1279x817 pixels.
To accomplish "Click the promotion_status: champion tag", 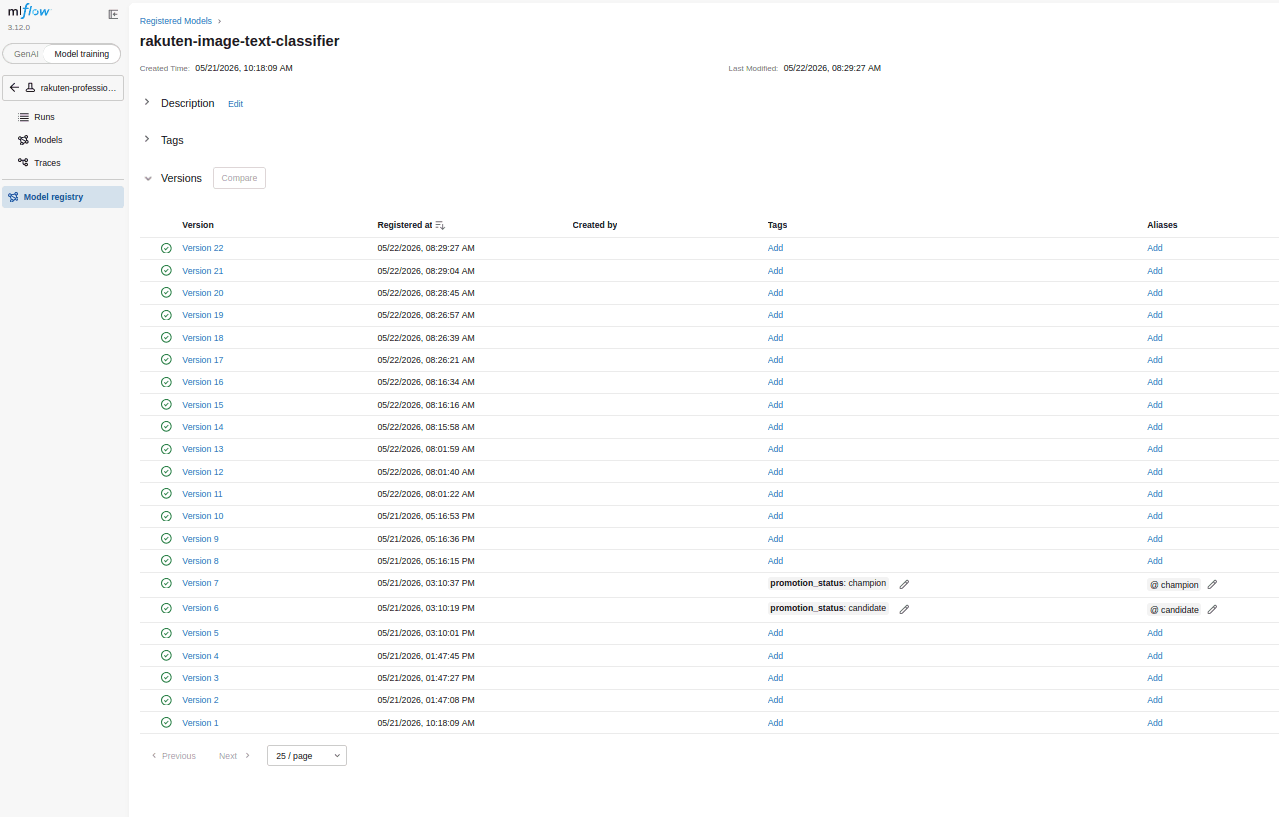I will [828, 583].
